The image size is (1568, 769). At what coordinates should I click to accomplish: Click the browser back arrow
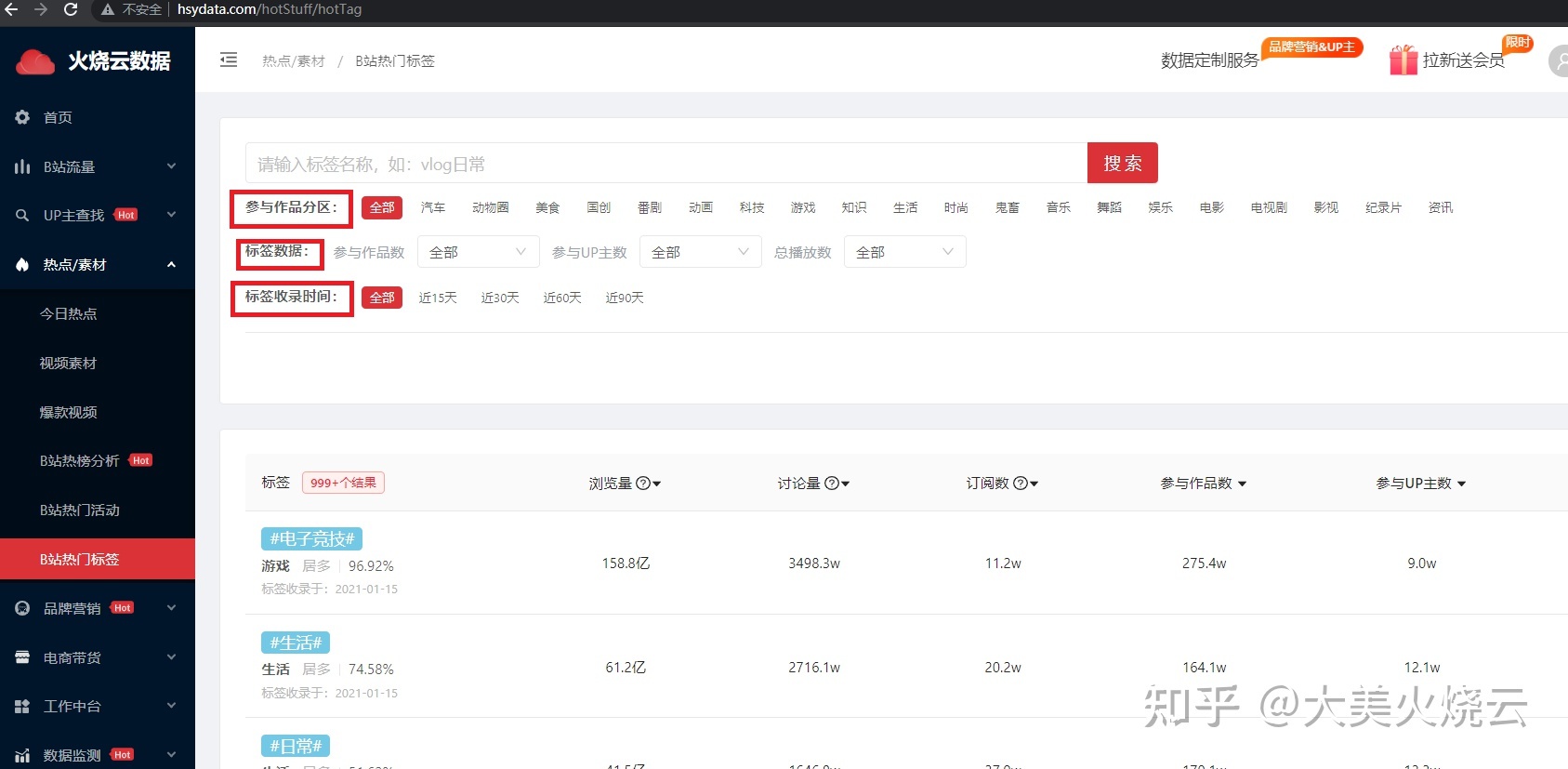pyautogui.click(x=11, y=9)
